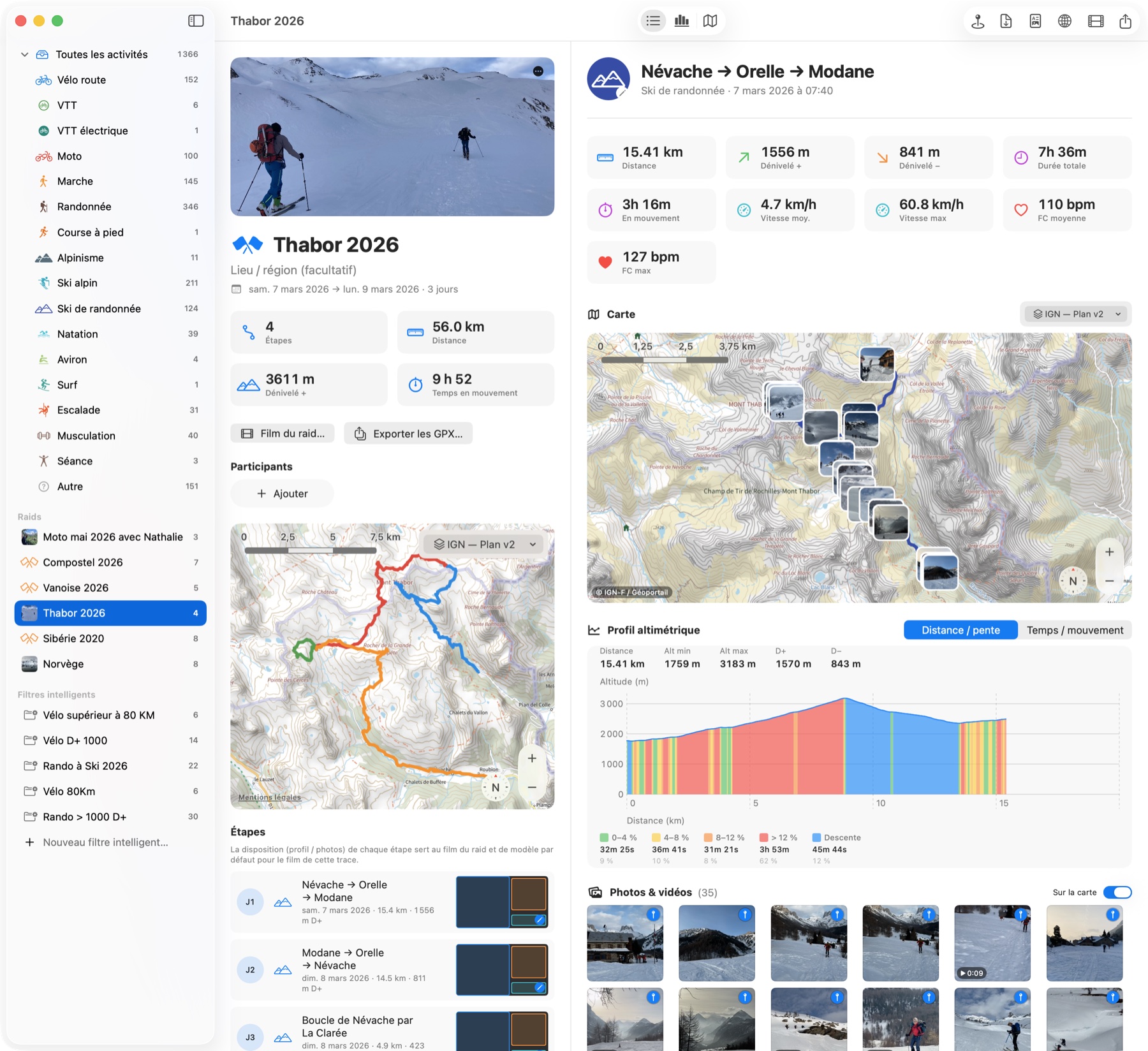Zoom in on the activity Carte map
Screen dimensions: 1148x1051
[x=1110, y=552]
